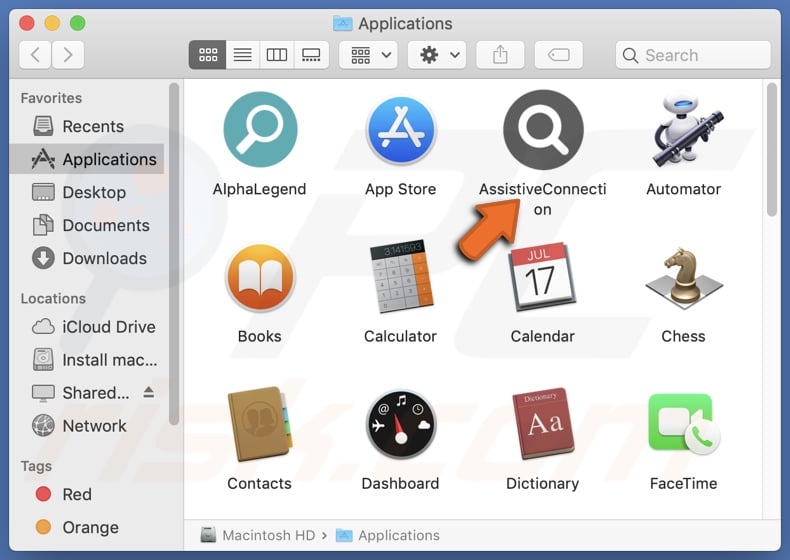This screenshot has width=790, height=560.
Task: Open iCloud Drive location
Action: click(87, 327)
